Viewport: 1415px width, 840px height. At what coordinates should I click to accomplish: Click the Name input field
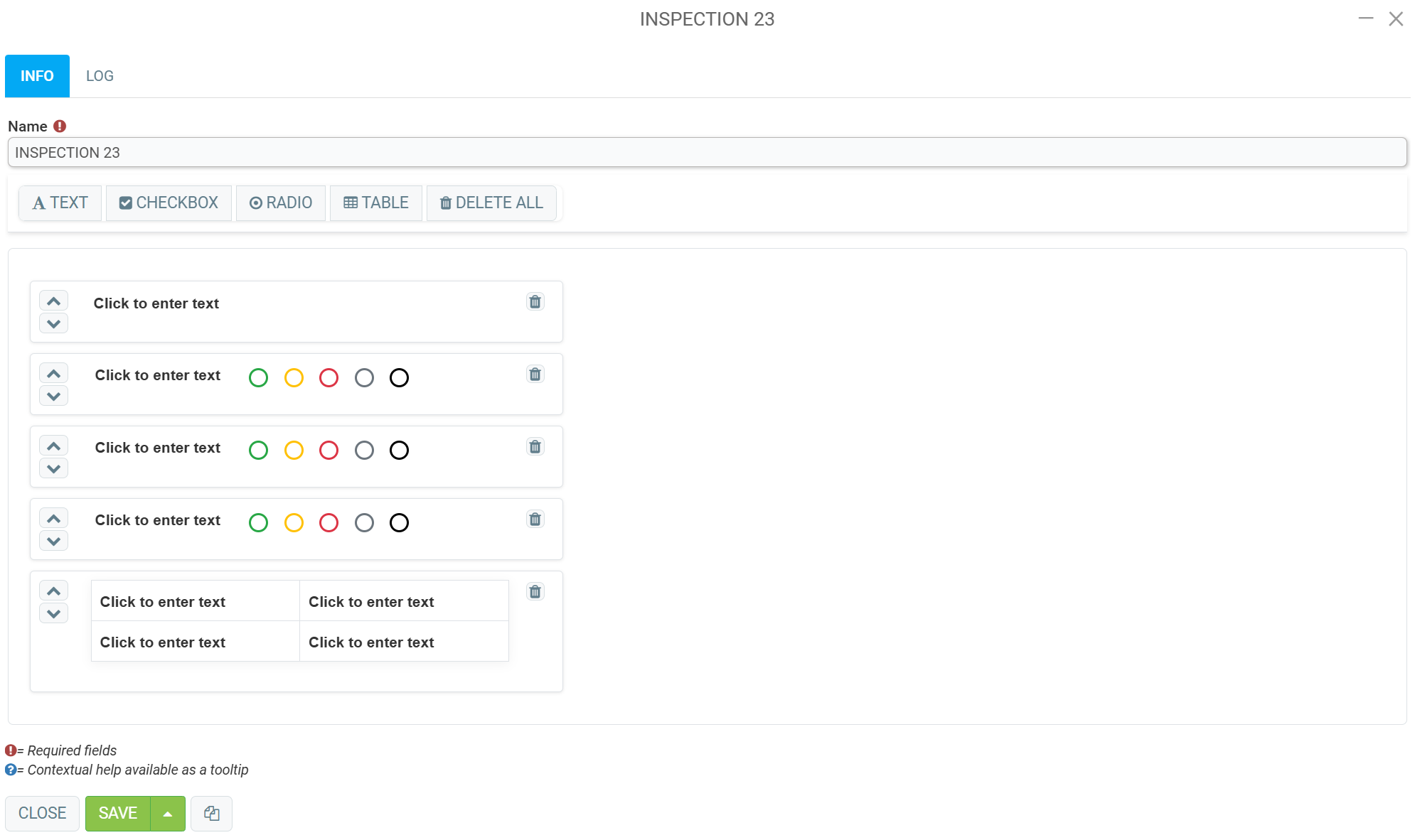[707, 153]
